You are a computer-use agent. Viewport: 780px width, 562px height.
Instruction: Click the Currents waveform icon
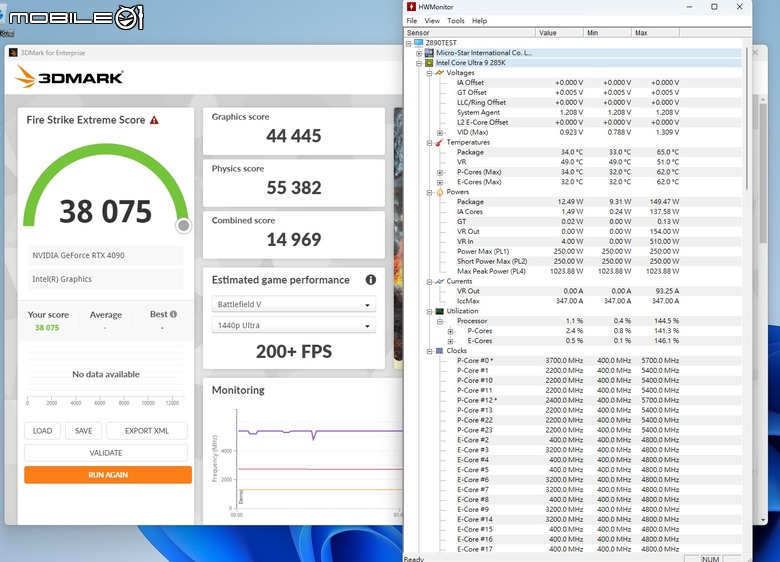[439, 281]
